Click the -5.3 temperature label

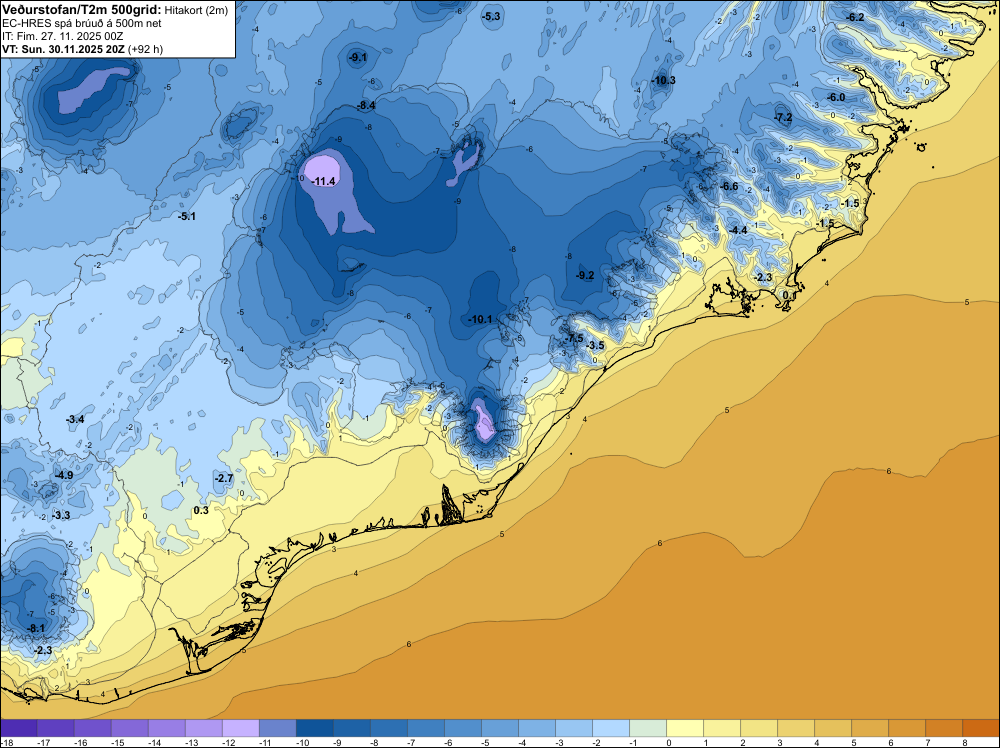point(492,17)
